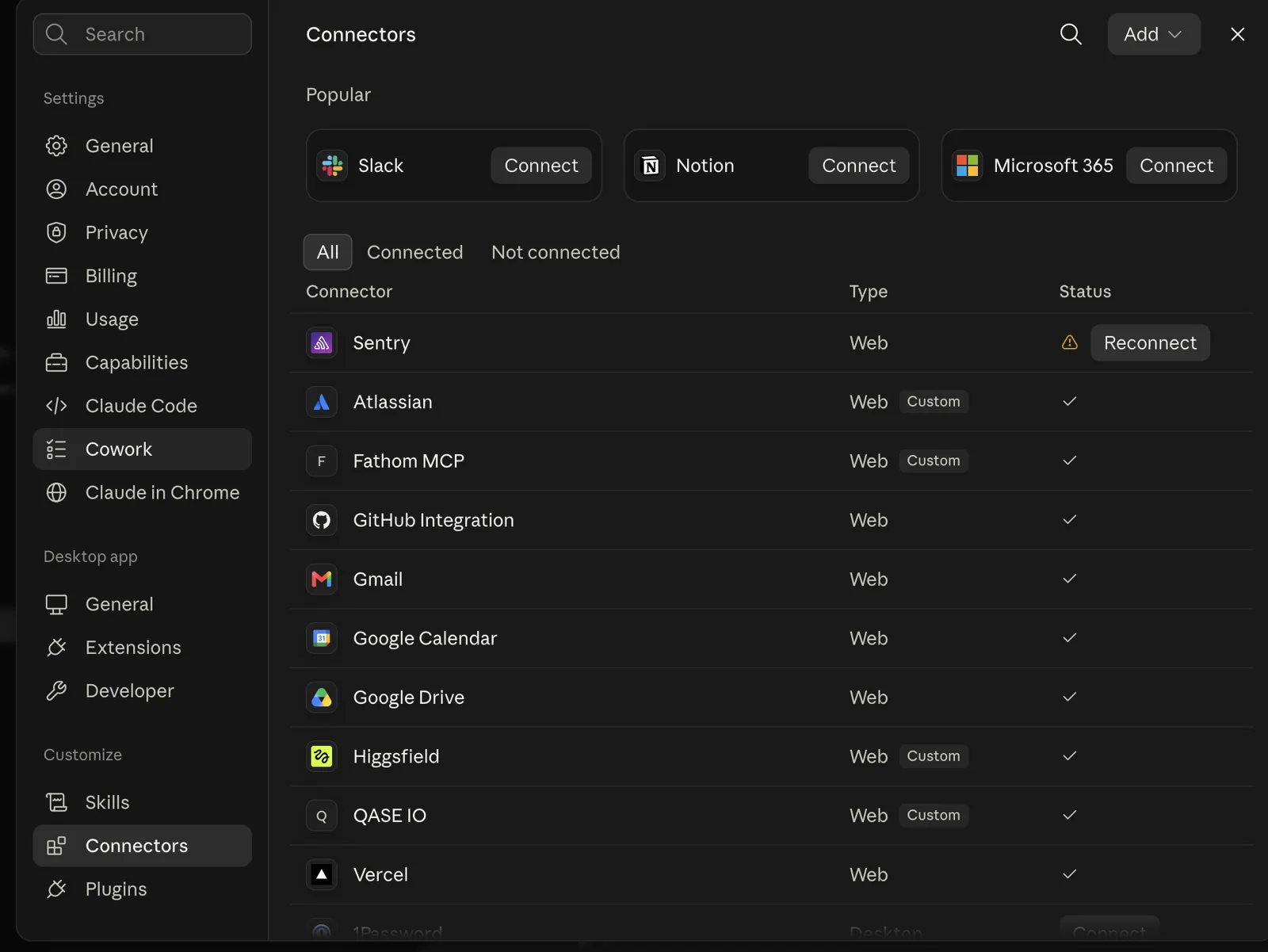
Task: Open Desktop app General settings
Action: (x=143, y=604)
